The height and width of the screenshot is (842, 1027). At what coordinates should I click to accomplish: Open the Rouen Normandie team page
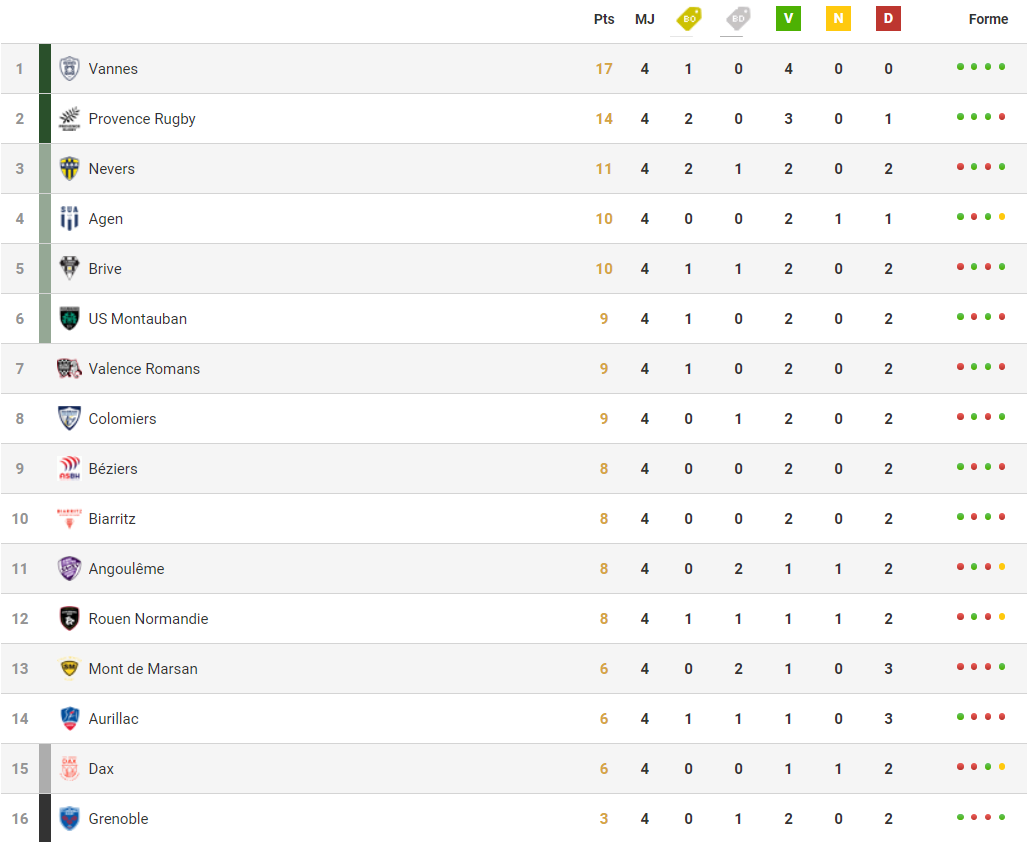click(148, 619)
